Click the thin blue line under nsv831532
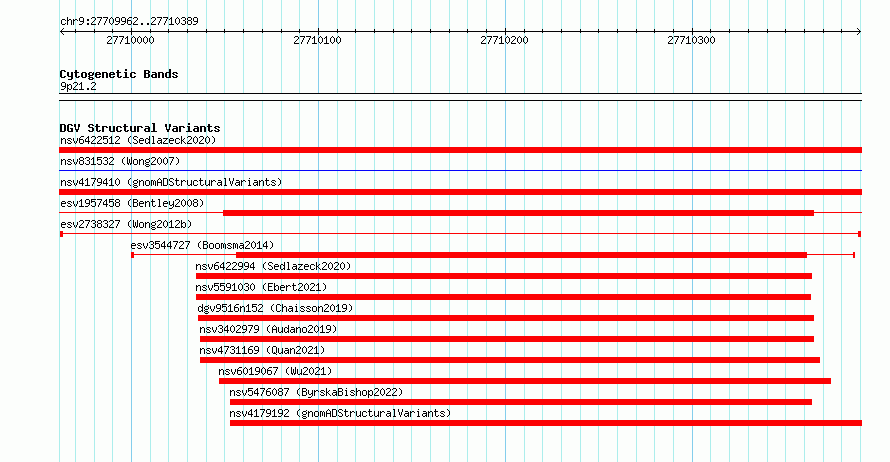 [460, 170]
